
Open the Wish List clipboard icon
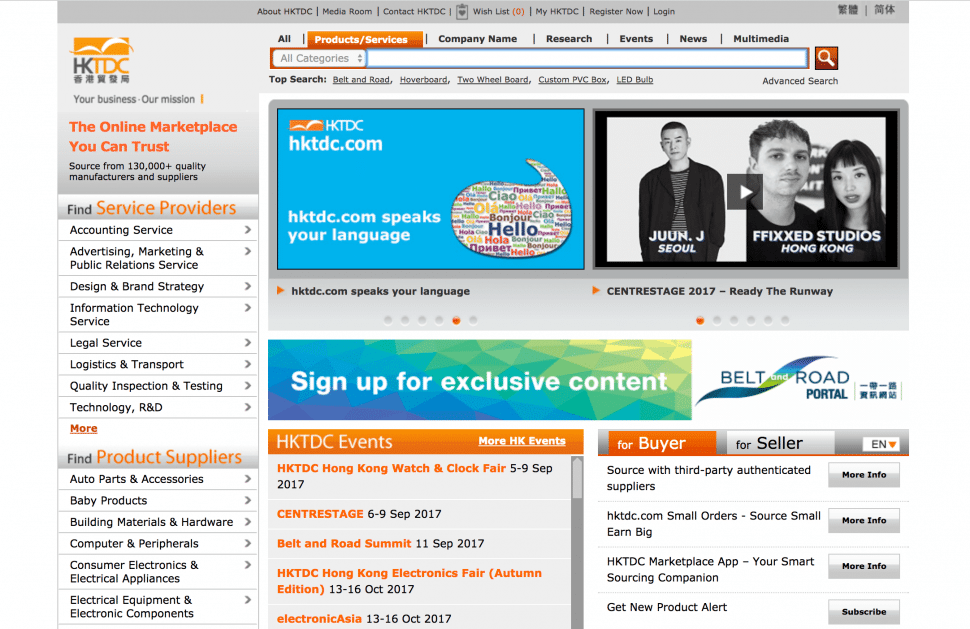462,11
